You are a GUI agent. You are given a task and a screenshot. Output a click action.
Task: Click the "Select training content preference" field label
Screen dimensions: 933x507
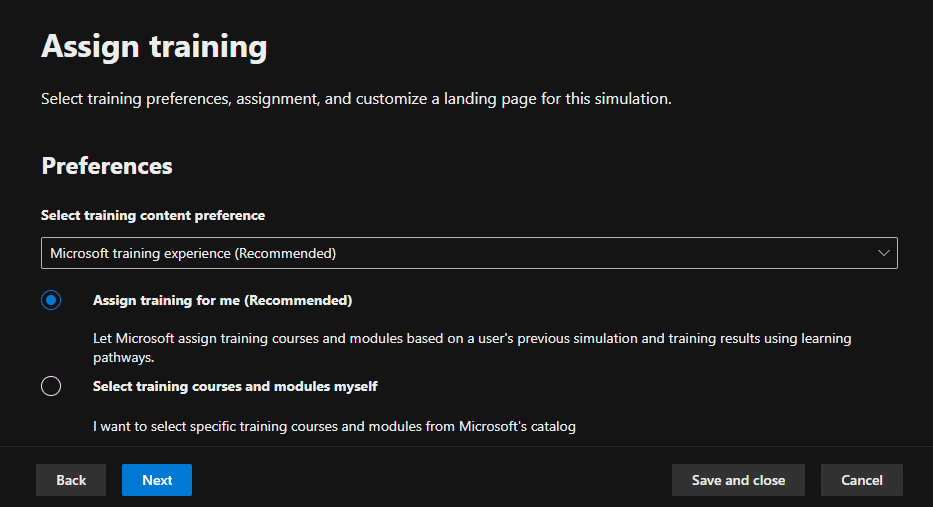point(153,215)
